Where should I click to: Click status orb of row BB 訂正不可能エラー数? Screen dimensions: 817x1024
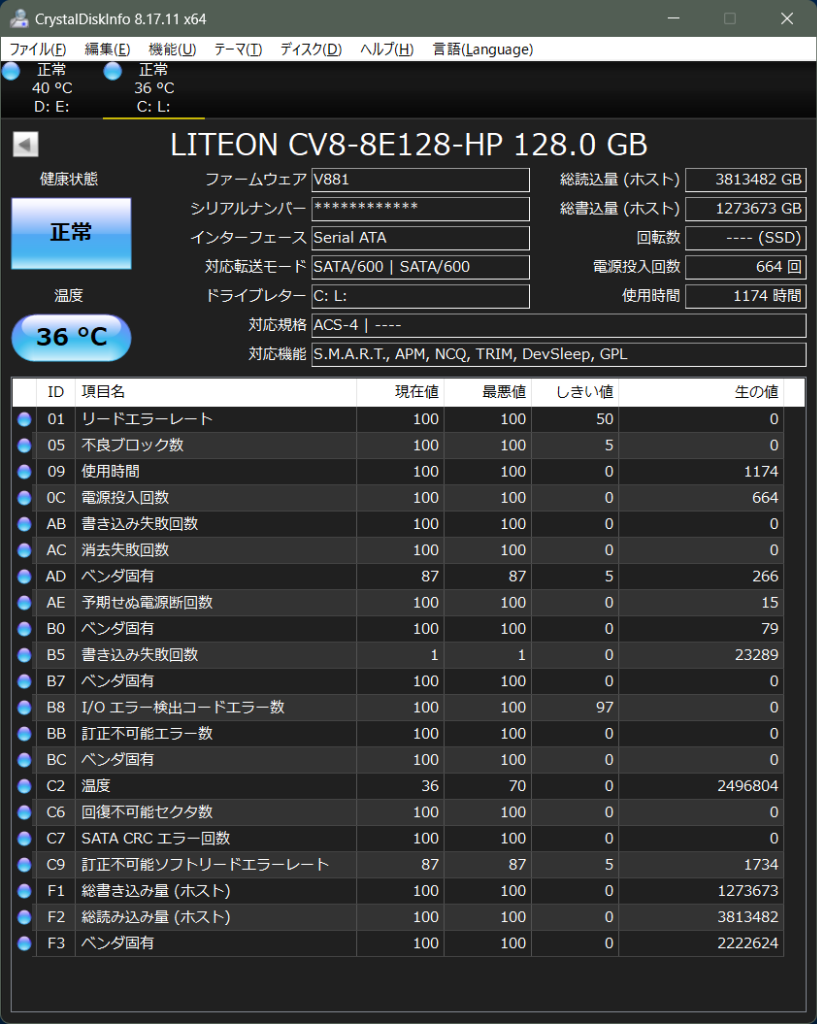24,733
